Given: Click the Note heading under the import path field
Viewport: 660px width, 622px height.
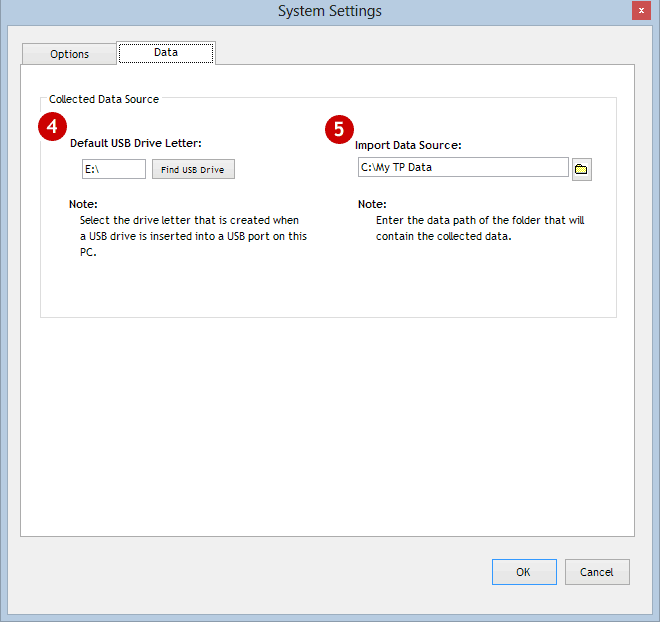Looking at the screenshot, I should 372,204.
